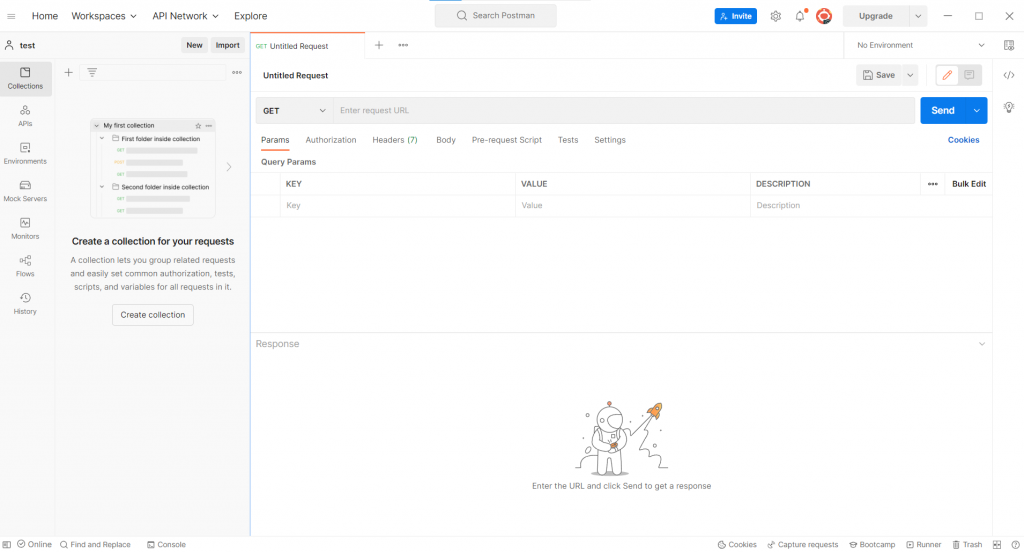Open the Environments sidebar panel
Viewport: 1024px width, 552px height.
tap(25, 154)
